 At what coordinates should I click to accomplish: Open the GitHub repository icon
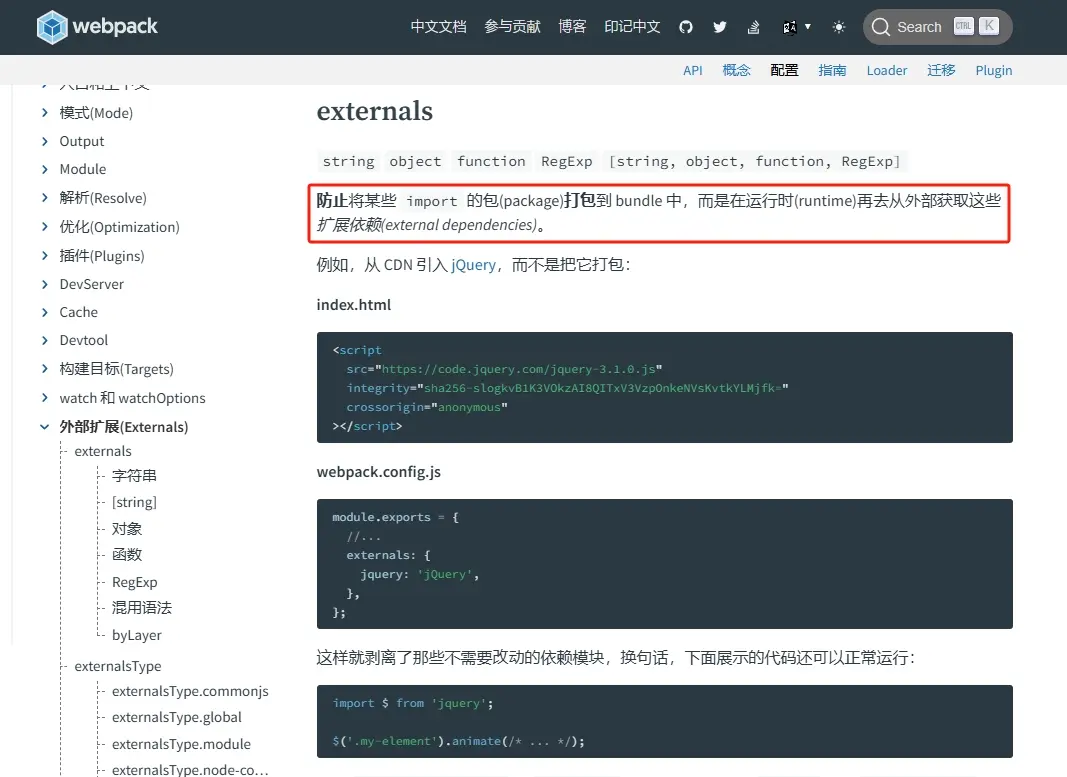(686, 27)
